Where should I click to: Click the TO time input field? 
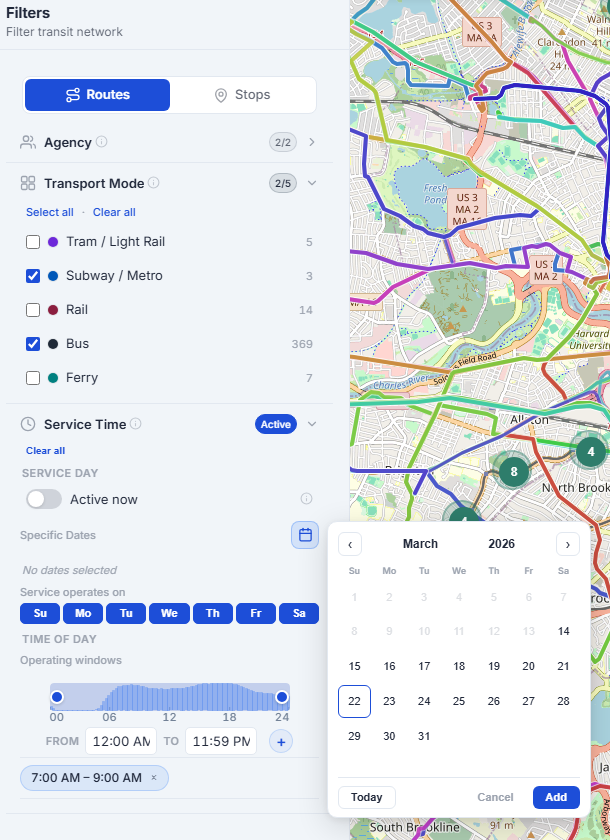pos(221,741)
